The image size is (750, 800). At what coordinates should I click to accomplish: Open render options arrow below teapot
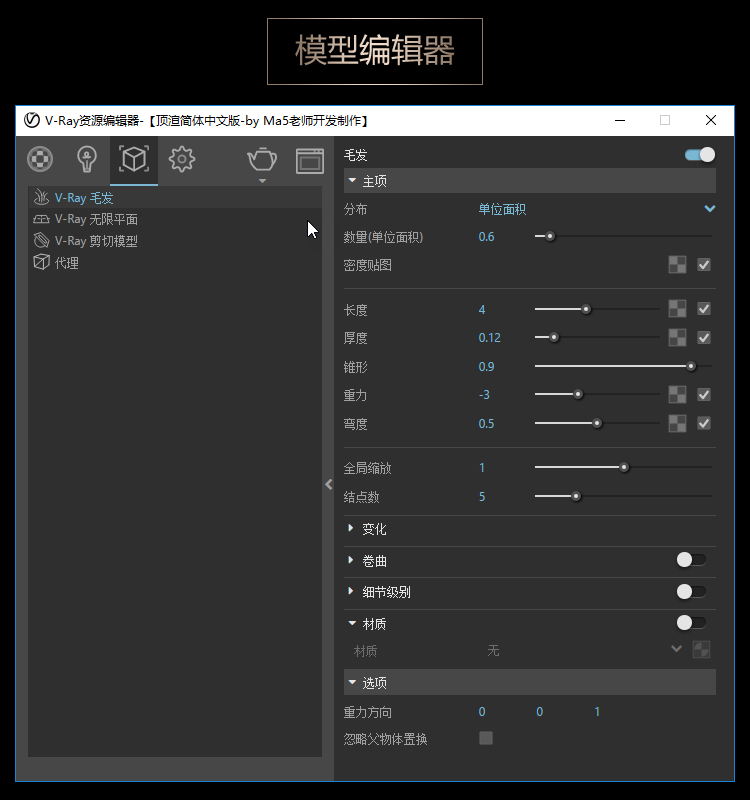(x=262, y=181)
